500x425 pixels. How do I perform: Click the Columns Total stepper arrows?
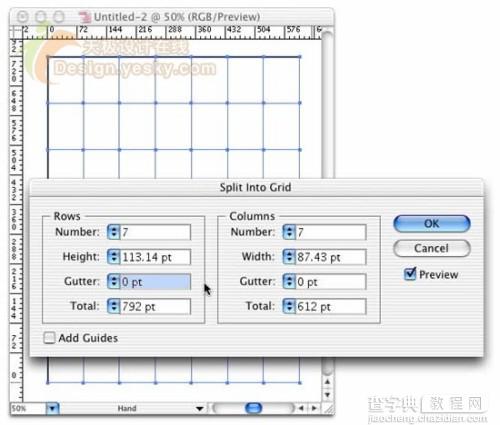[x=289, y=306]
